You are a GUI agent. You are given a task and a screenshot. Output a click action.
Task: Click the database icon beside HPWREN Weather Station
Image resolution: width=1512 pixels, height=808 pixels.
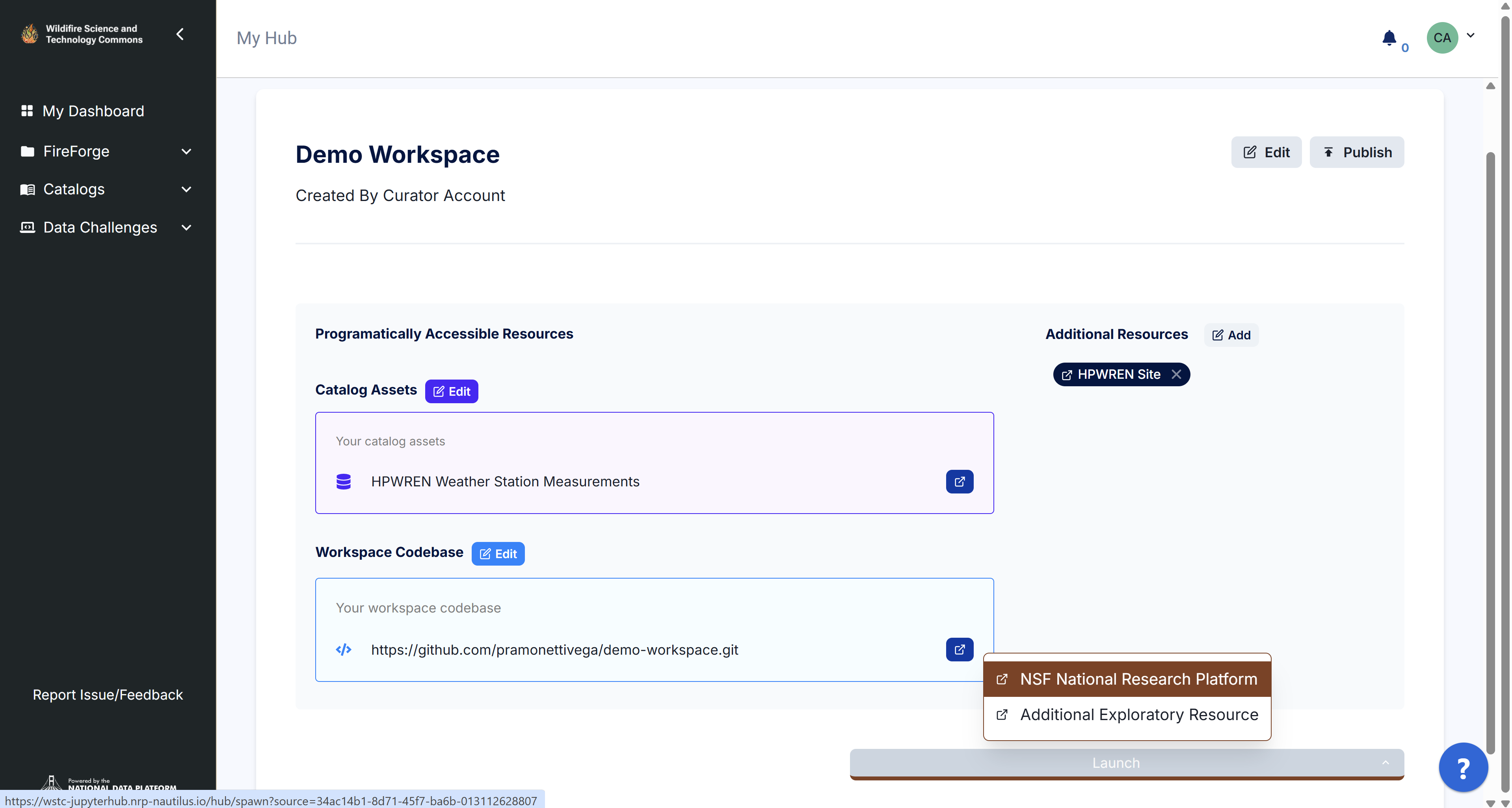point(343,482)
